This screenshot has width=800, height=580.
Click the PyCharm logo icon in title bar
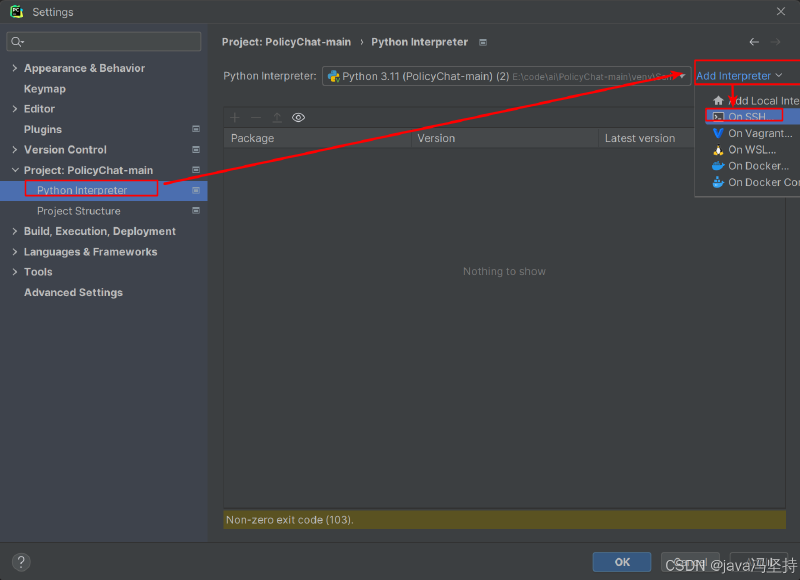16,11
